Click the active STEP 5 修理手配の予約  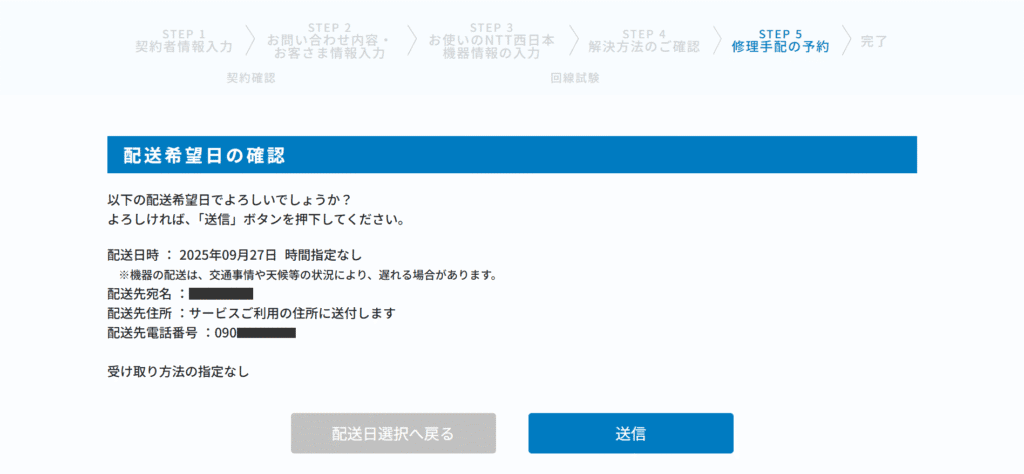pyautogui.click(x=780, y=41)
